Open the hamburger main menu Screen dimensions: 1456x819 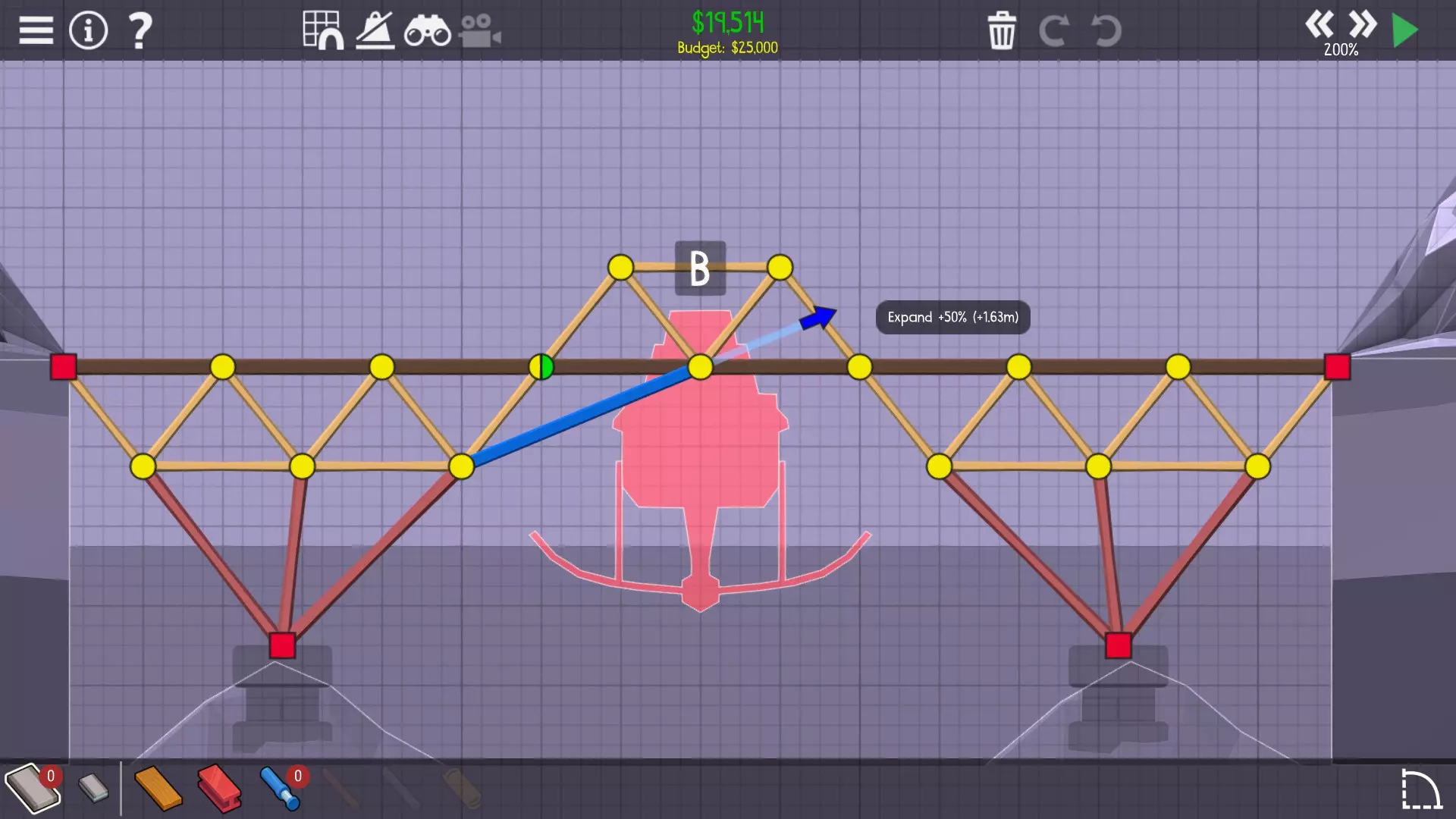point(36,30)
